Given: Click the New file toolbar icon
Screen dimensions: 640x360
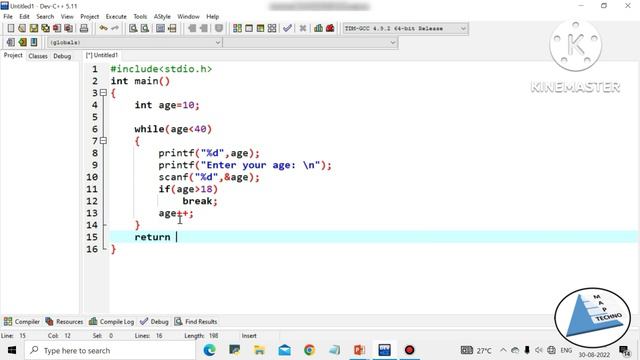Looking at the screenshot, I should [x=11, y=28].
